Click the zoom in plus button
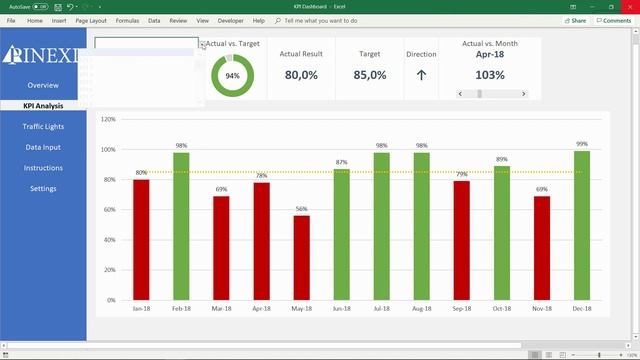This screenshot has width=640, height=360. point(621,355)
